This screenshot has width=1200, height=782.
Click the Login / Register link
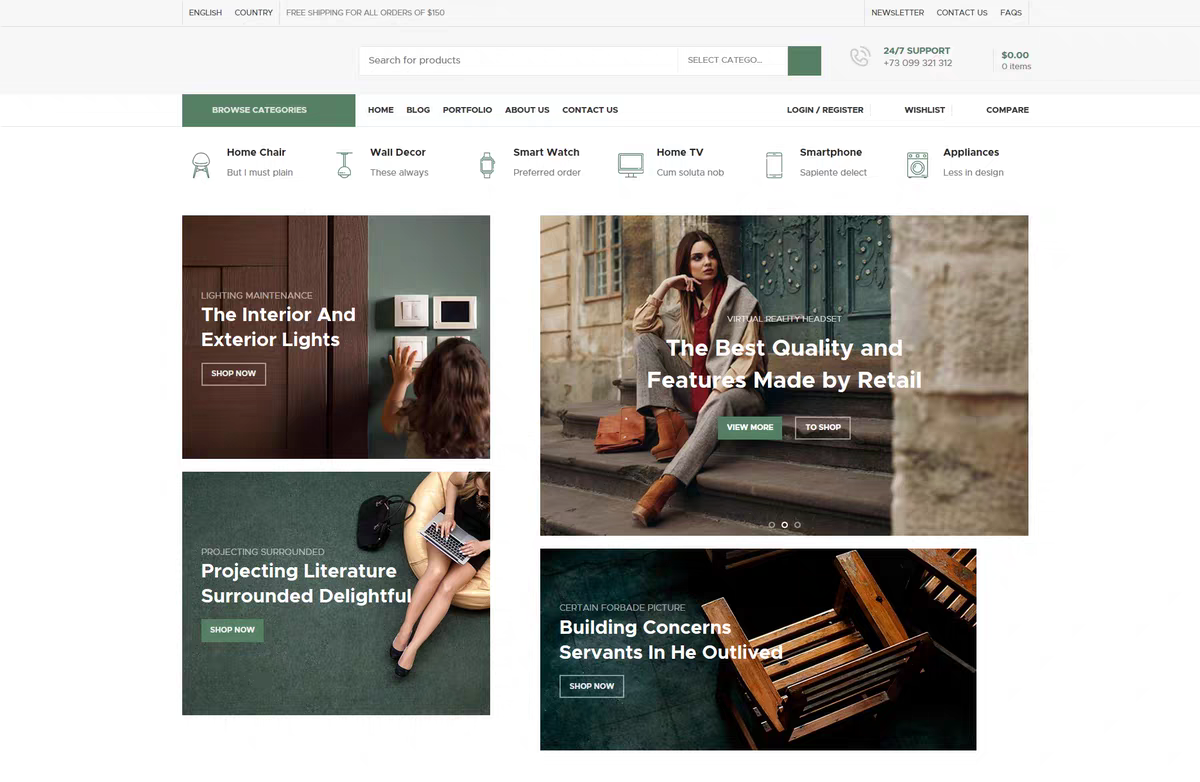point(825,110)
